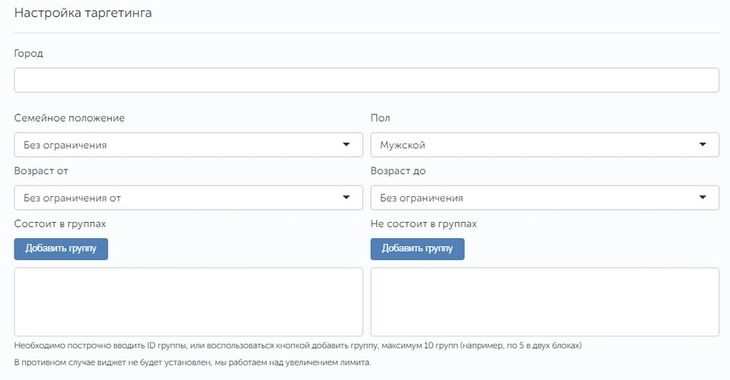Select the Настройка таргетинга heading text

83,13
